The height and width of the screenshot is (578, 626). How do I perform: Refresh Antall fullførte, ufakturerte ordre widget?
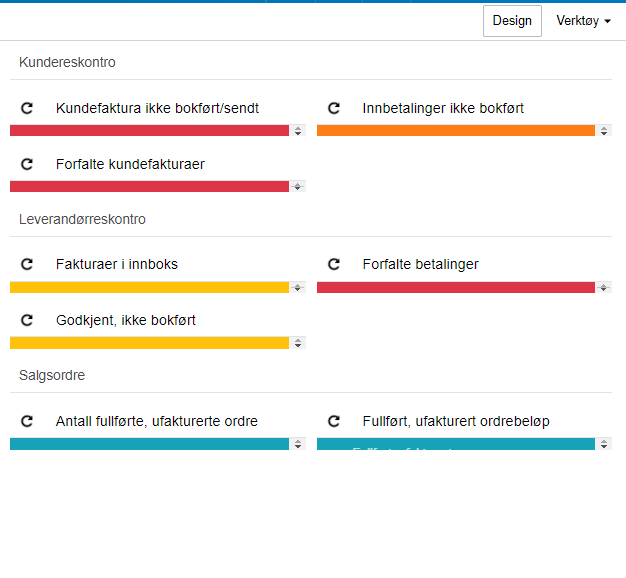point(27,421)
